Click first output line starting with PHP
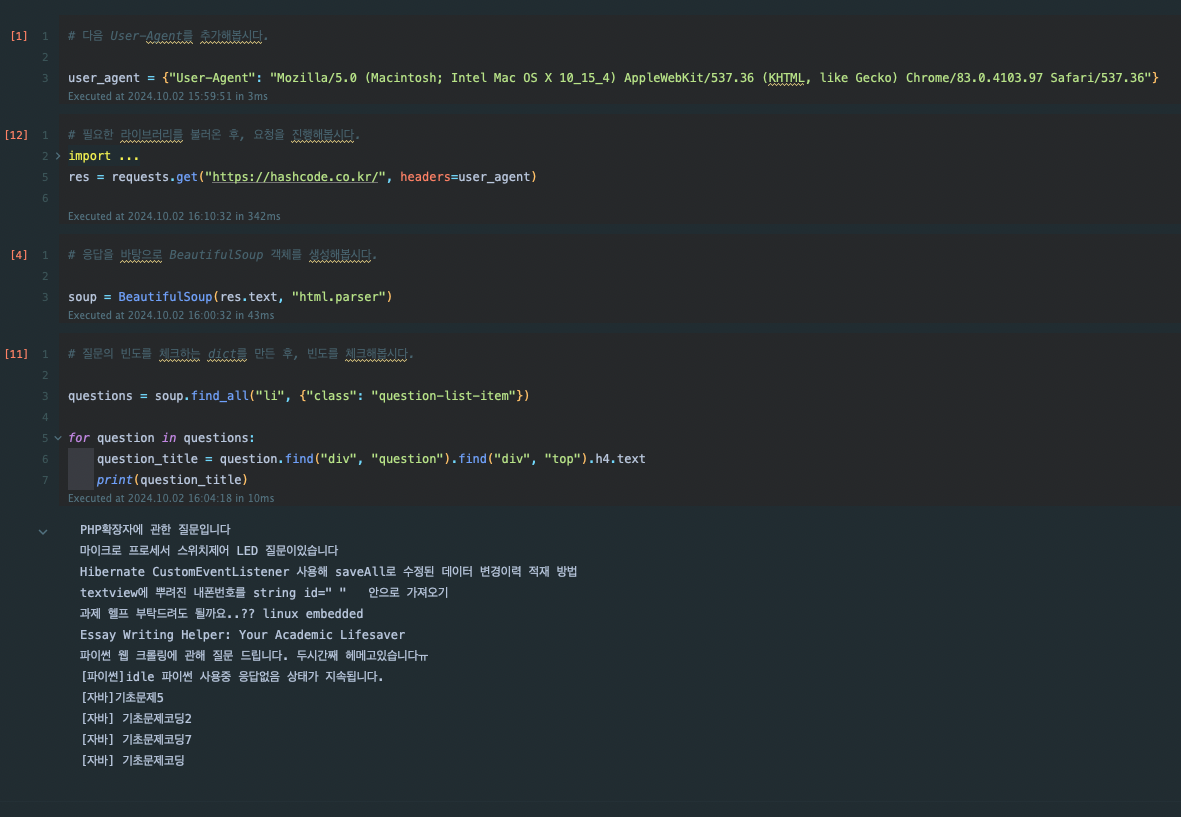The image size is (1181, 817). (155, 529)
